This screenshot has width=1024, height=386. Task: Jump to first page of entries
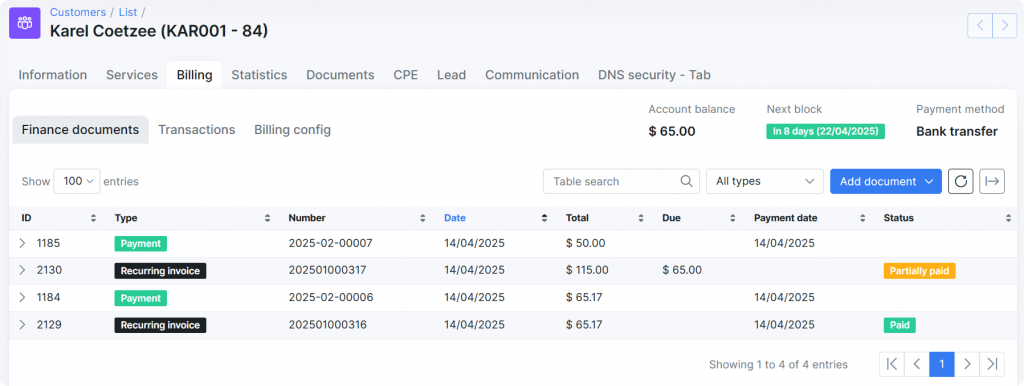click(892, 364)
